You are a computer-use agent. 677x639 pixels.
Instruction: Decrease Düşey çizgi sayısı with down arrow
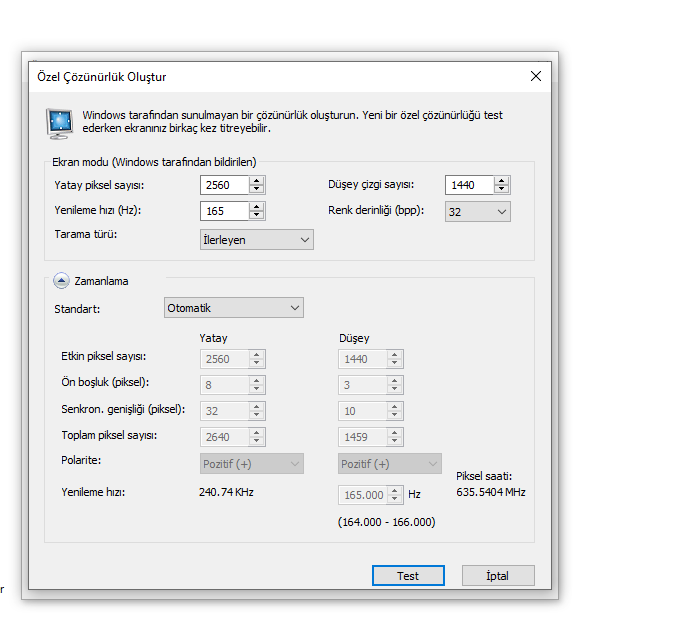pos(502,190)
